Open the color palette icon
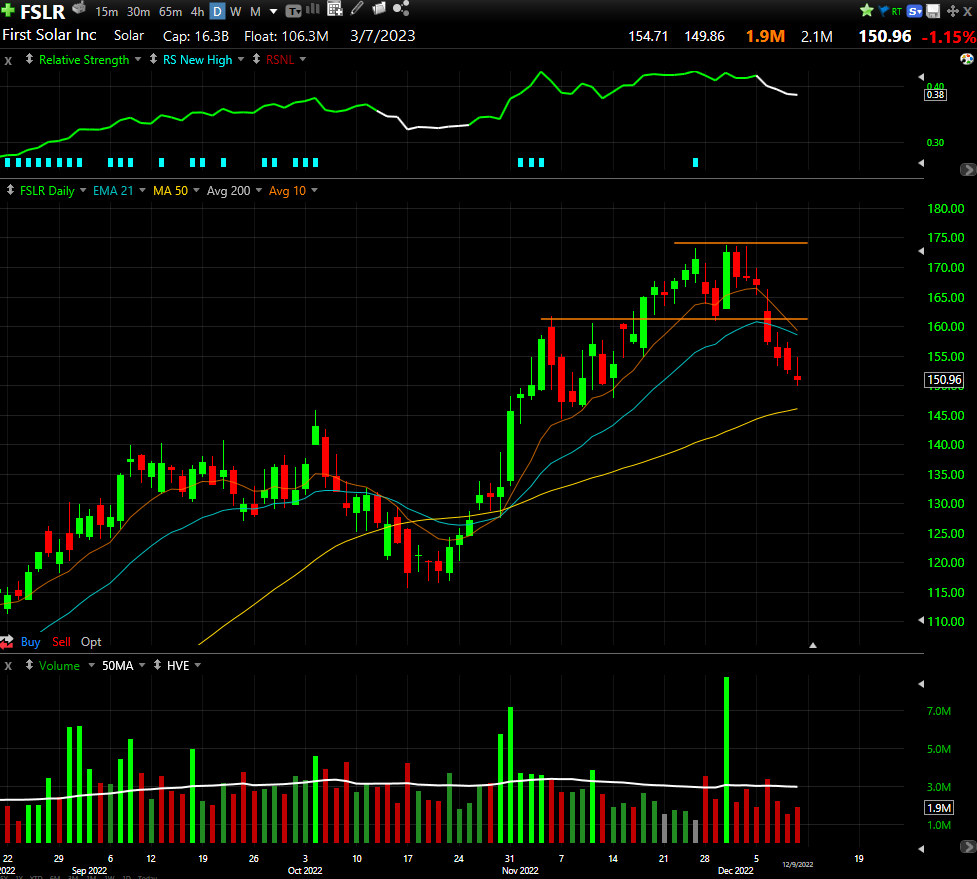 click(966, 59)
